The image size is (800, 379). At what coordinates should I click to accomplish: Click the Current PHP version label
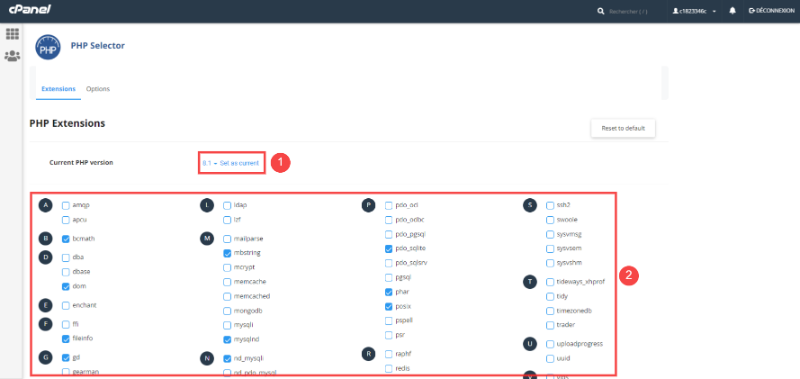pyautogui.click(x=81, y=163)
